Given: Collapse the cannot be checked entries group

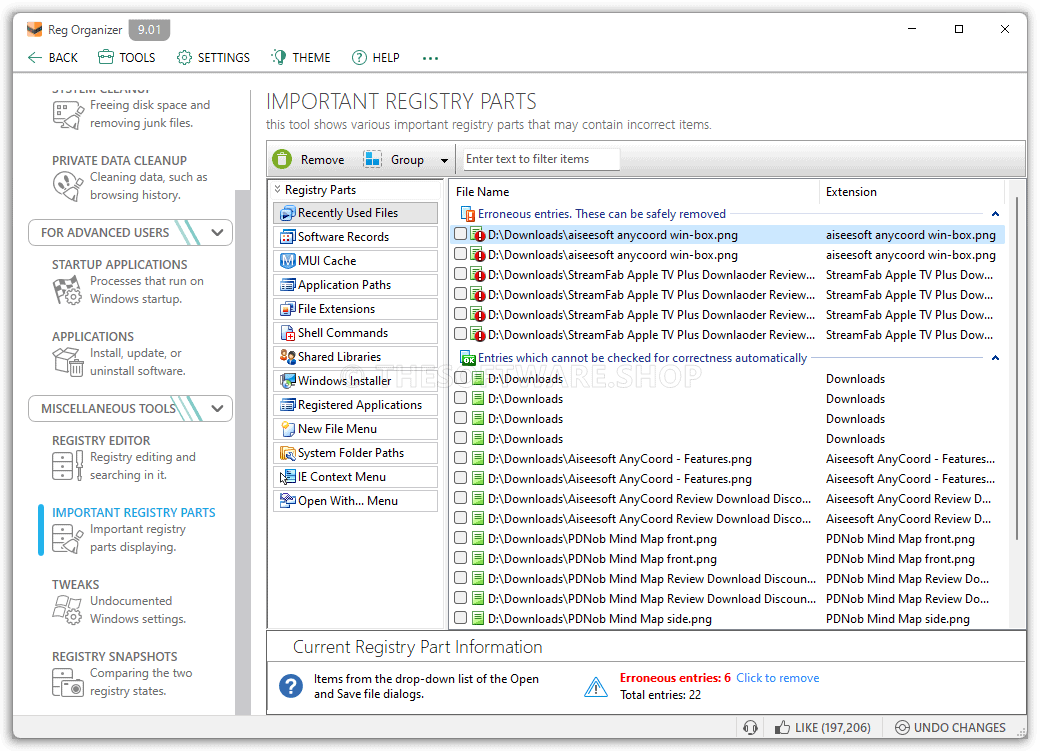Looking at the screenshot, I should 995,358.
